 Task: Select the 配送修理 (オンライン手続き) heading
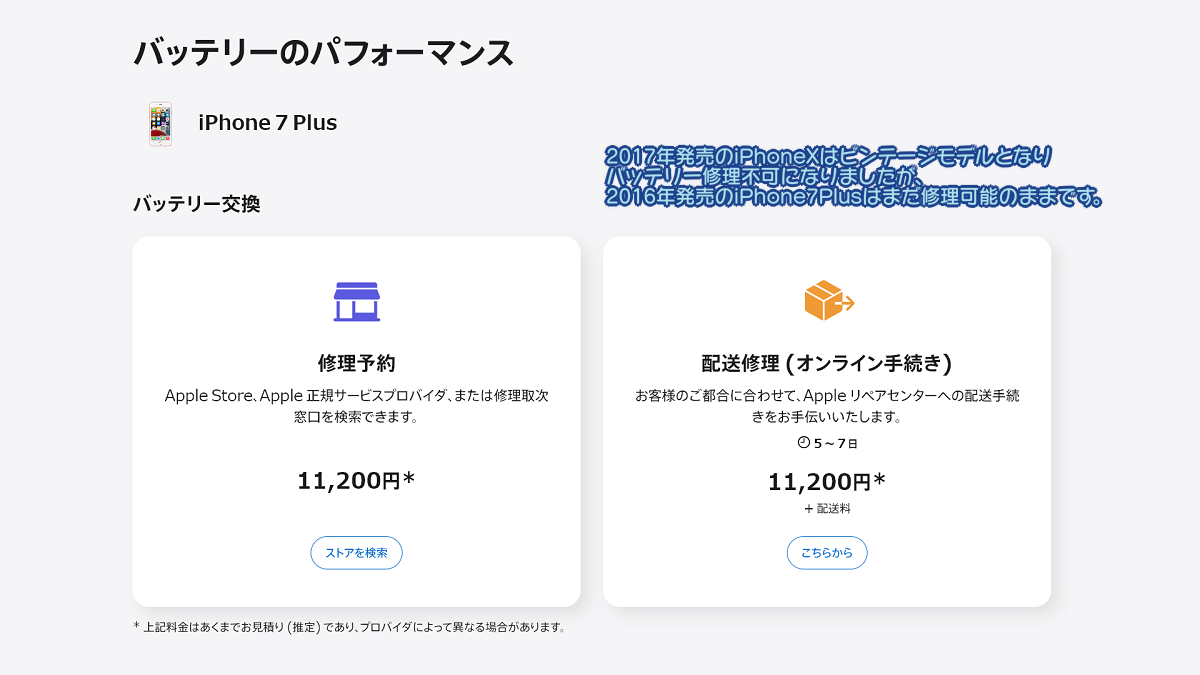tap(827, 363)
